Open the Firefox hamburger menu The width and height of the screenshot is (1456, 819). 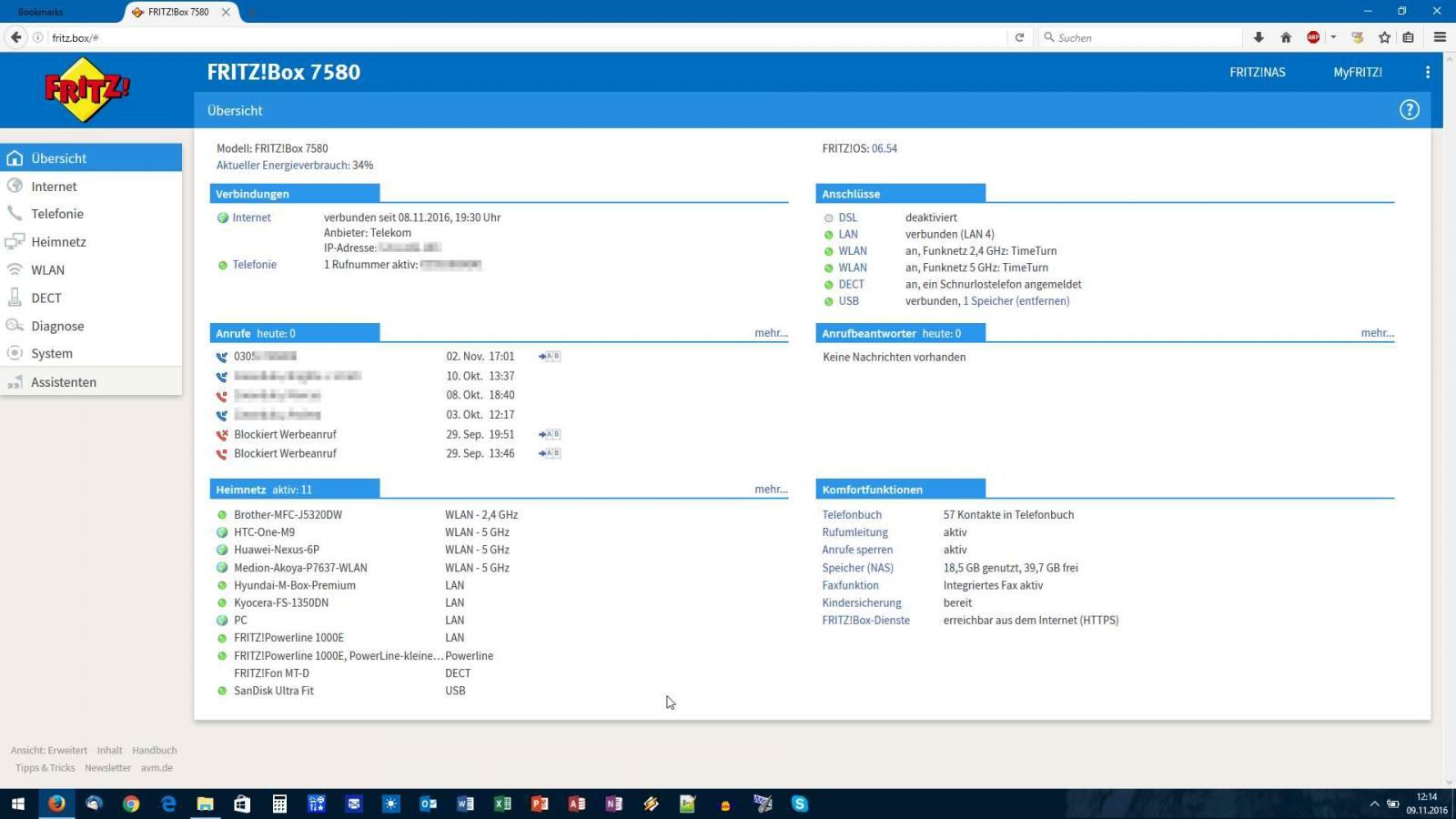pos(1440,37)
